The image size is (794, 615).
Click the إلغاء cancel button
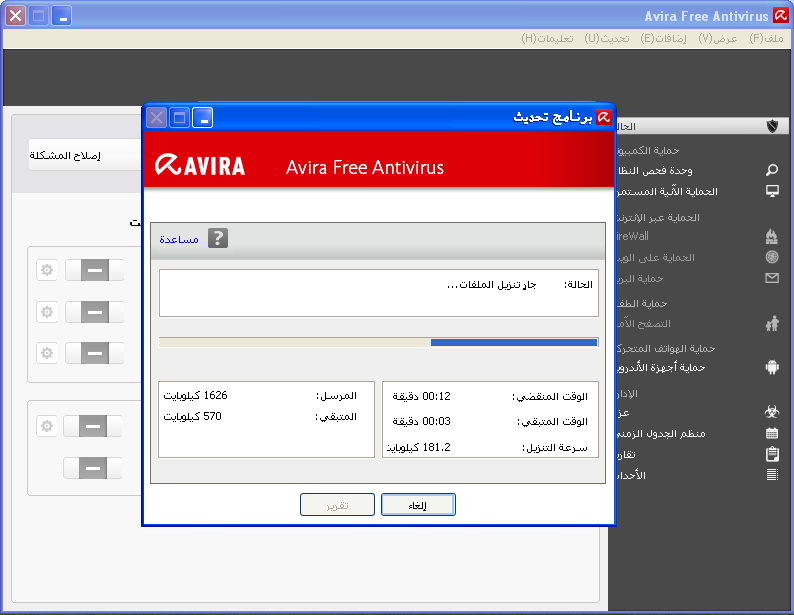click(x=418, y=505)
